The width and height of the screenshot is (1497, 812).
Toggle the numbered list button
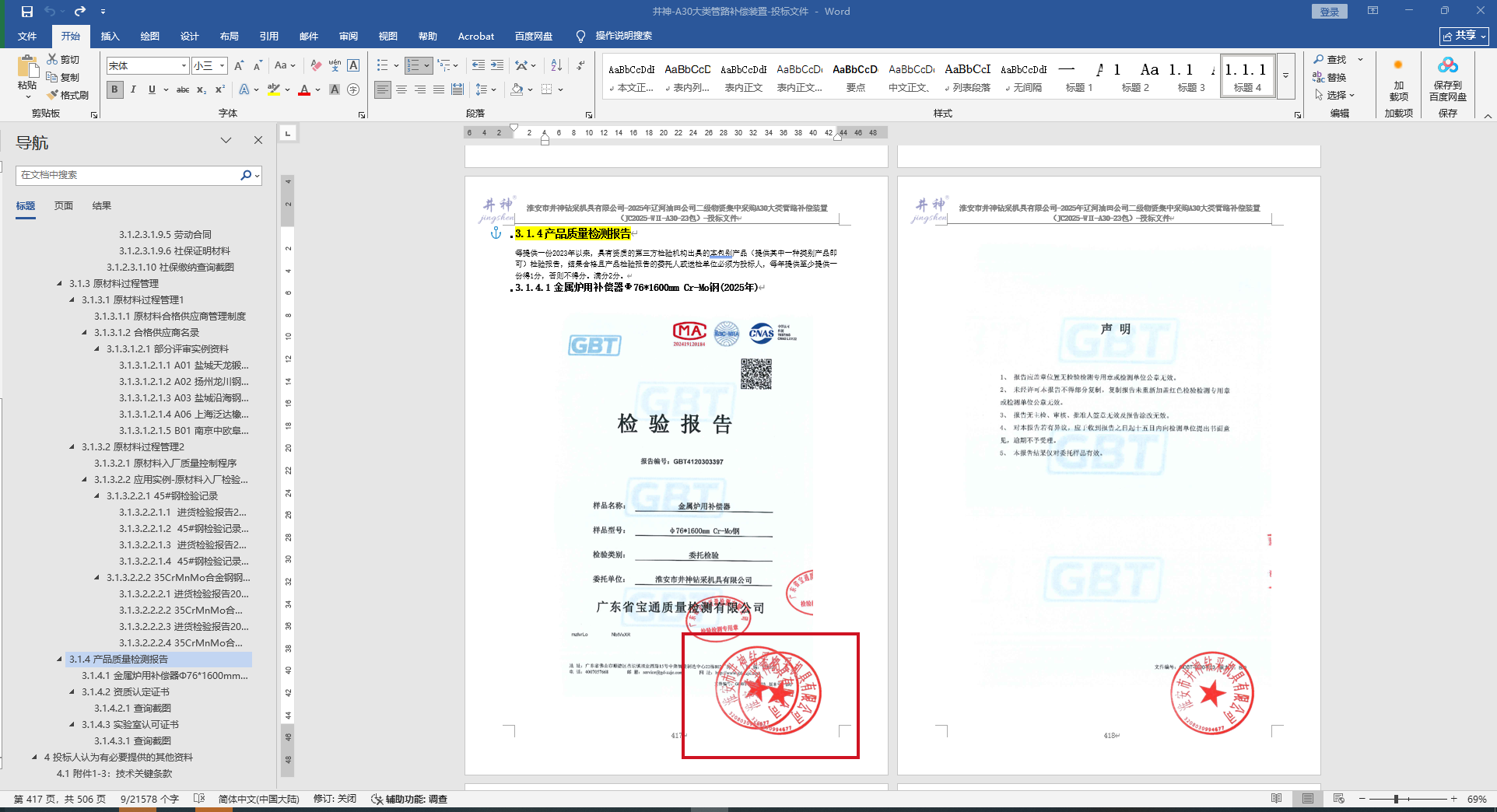click(413, 66)
